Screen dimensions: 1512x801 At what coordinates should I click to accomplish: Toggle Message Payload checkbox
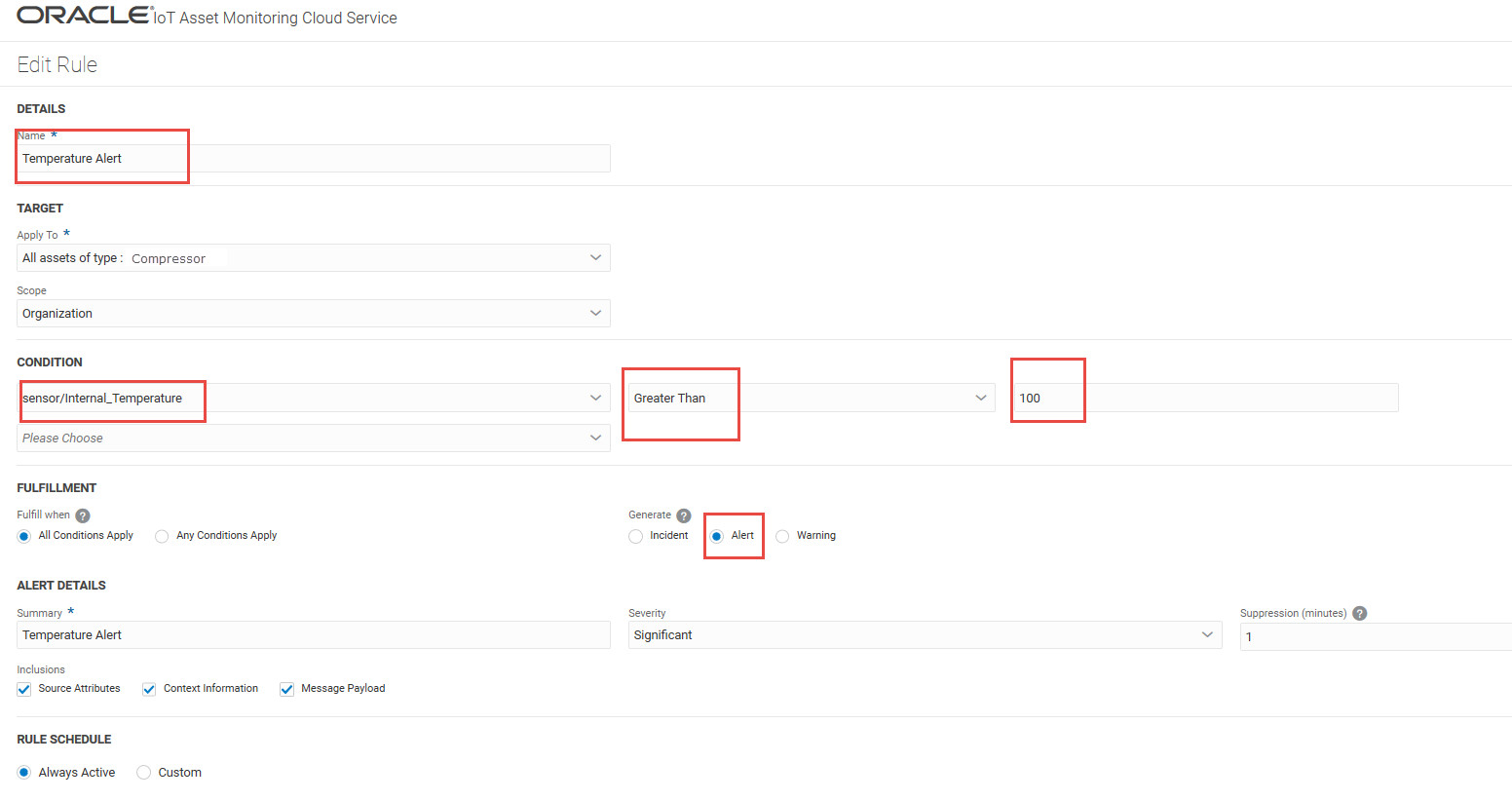point(287,689)
